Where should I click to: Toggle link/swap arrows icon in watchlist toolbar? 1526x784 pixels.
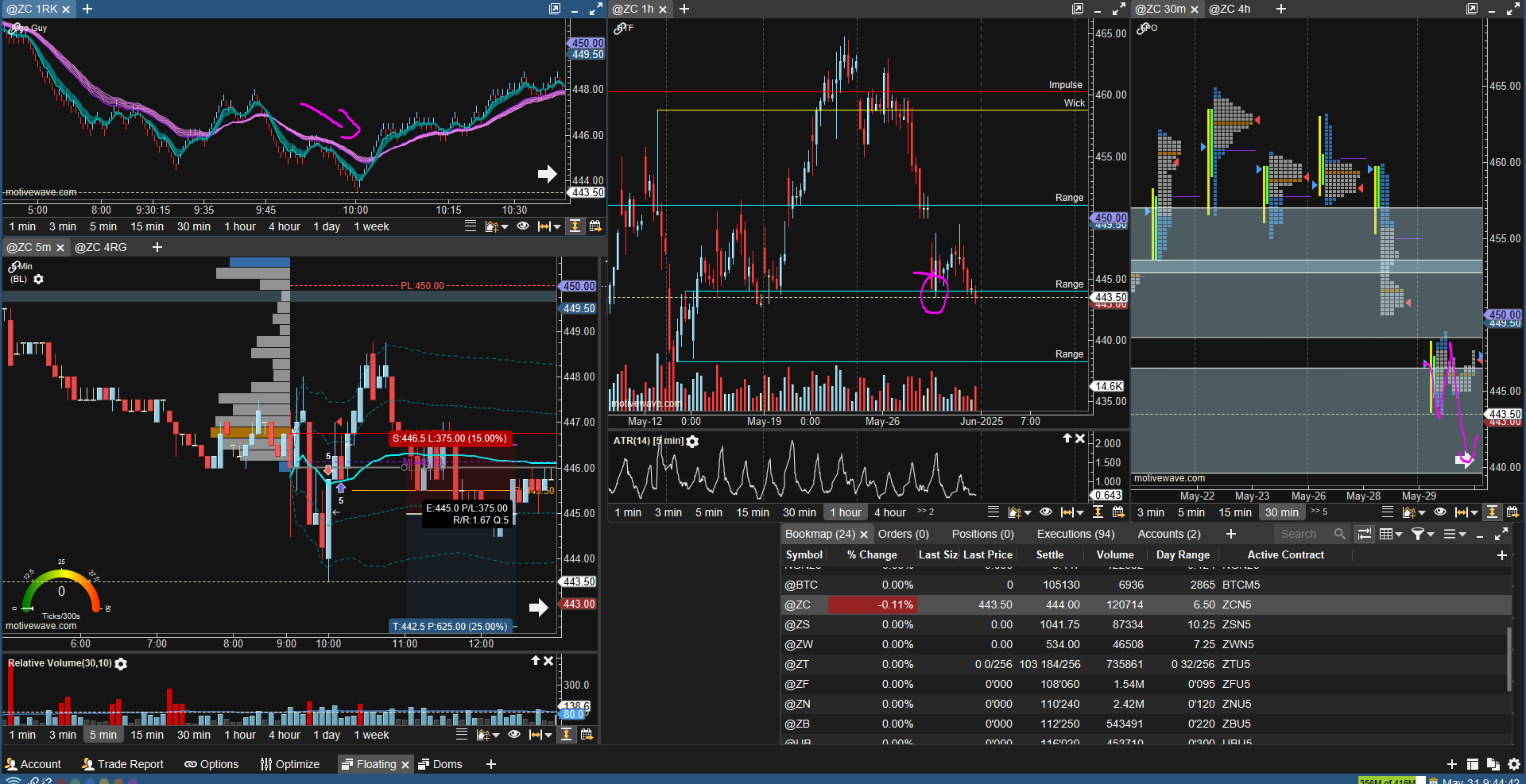click(x=1365, y=534)
